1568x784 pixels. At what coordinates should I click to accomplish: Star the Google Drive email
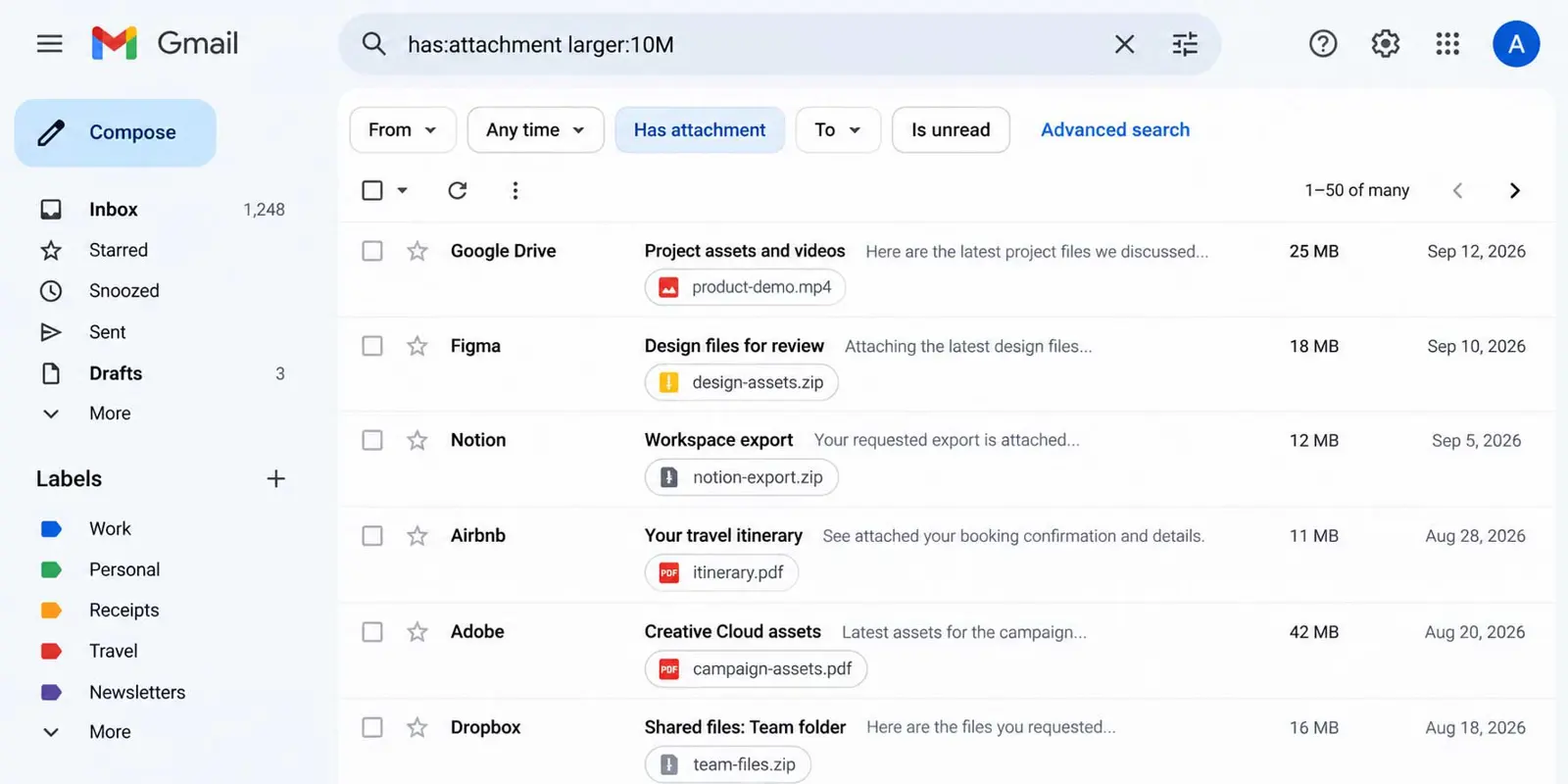(x=417, y=251)
